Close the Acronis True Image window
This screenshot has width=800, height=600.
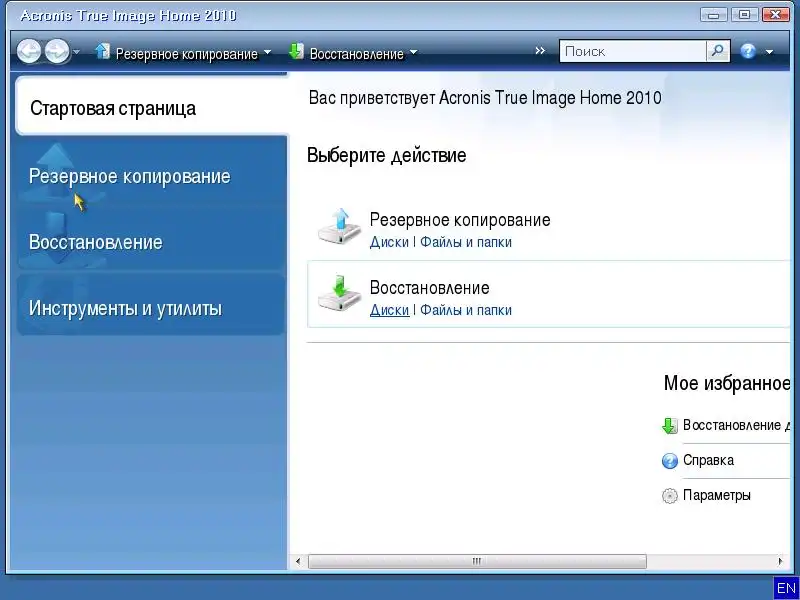776,15
